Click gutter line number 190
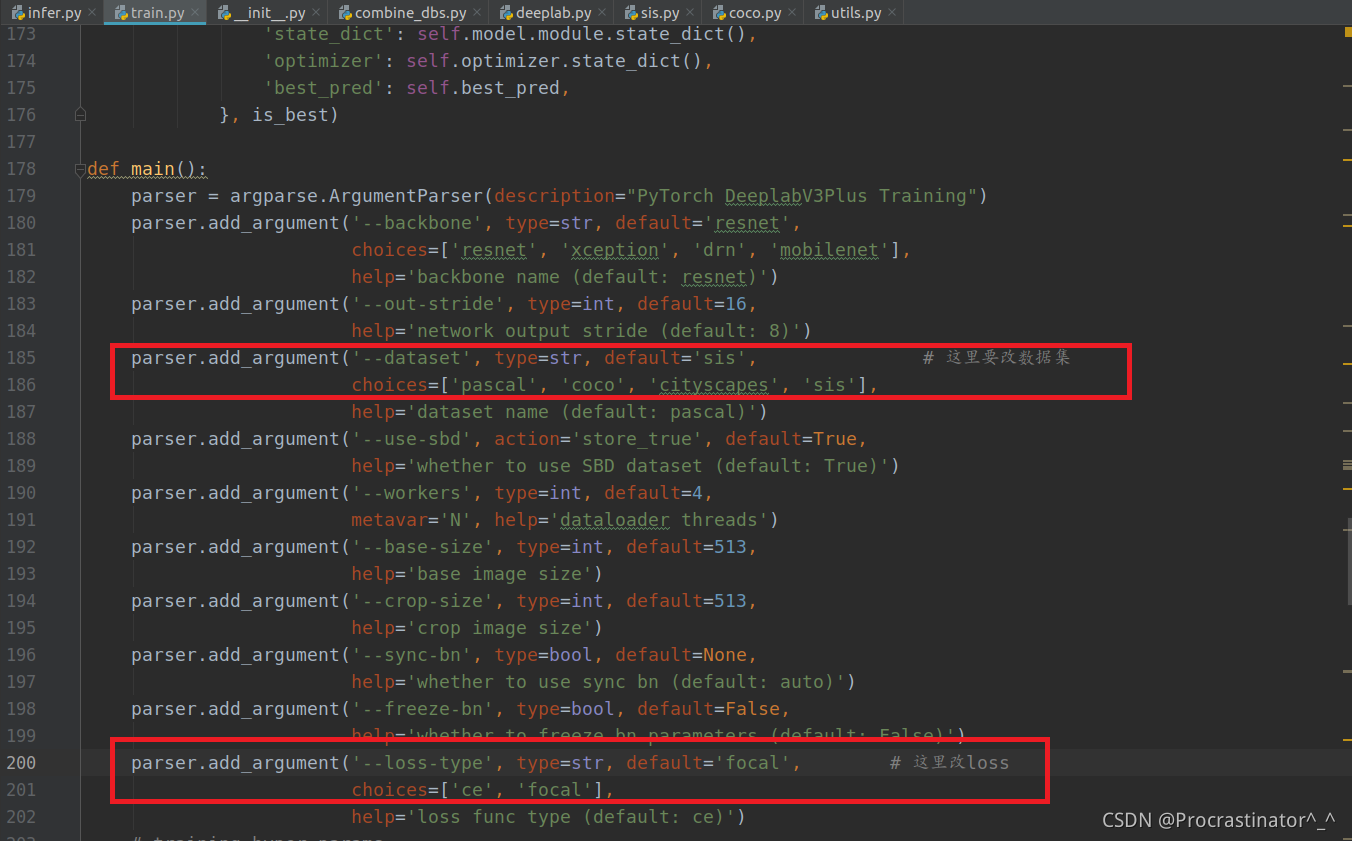The image size is (1352, 841). pyautogui.click(x=20, y=492)
